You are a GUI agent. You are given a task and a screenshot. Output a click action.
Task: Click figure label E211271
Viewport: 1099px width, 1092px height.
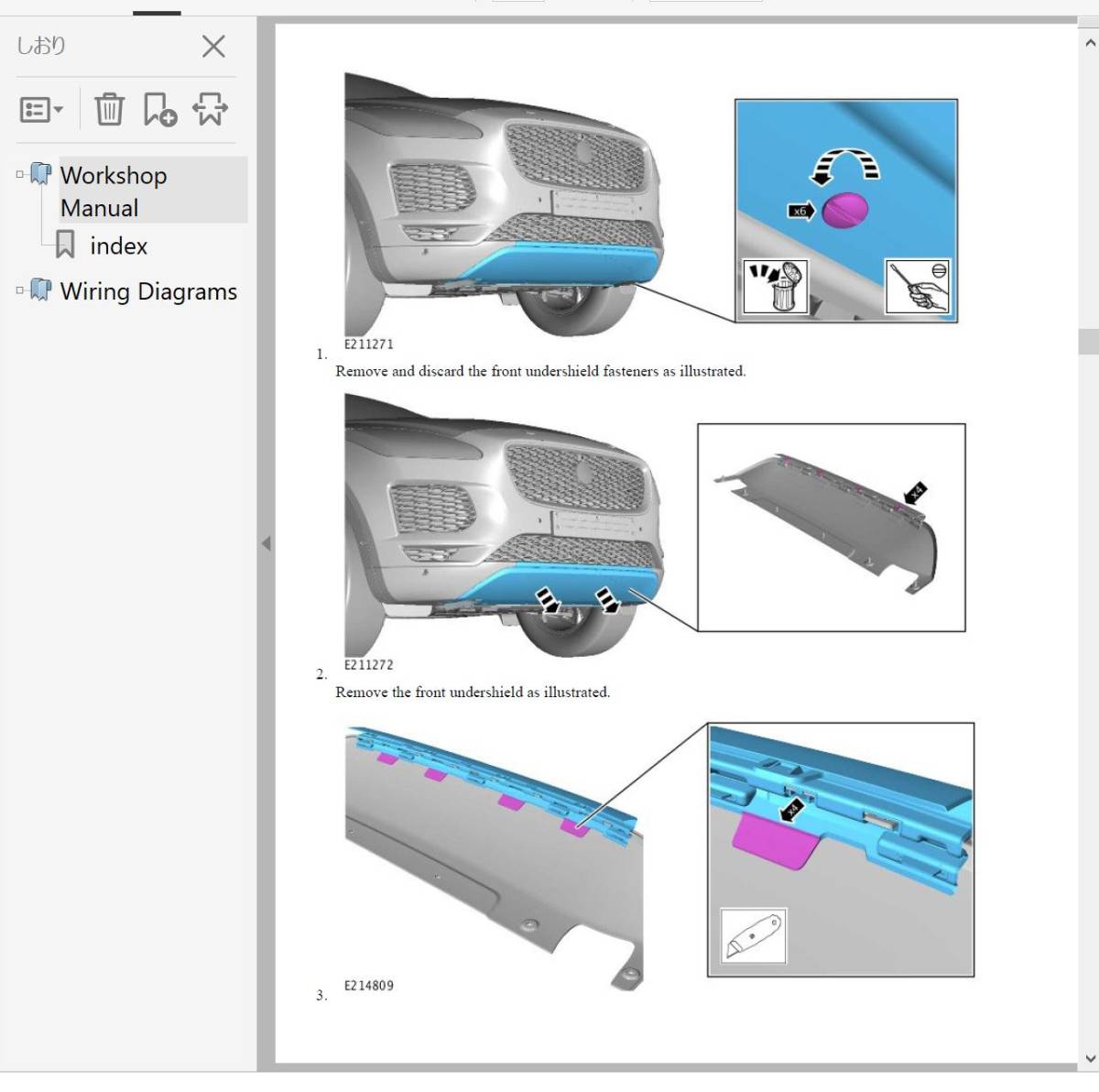(x=369, y=344)
